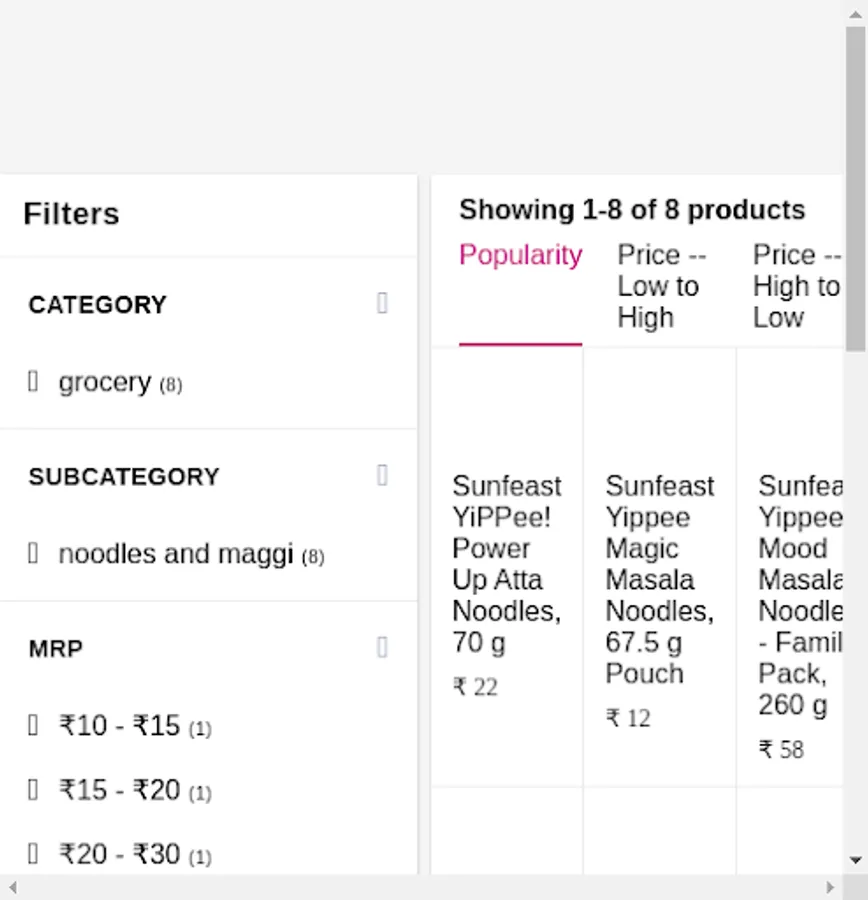Click the ₹ 12 price of Magic Masala
Screen dimensions: 868x900
(x=628, y=718)
